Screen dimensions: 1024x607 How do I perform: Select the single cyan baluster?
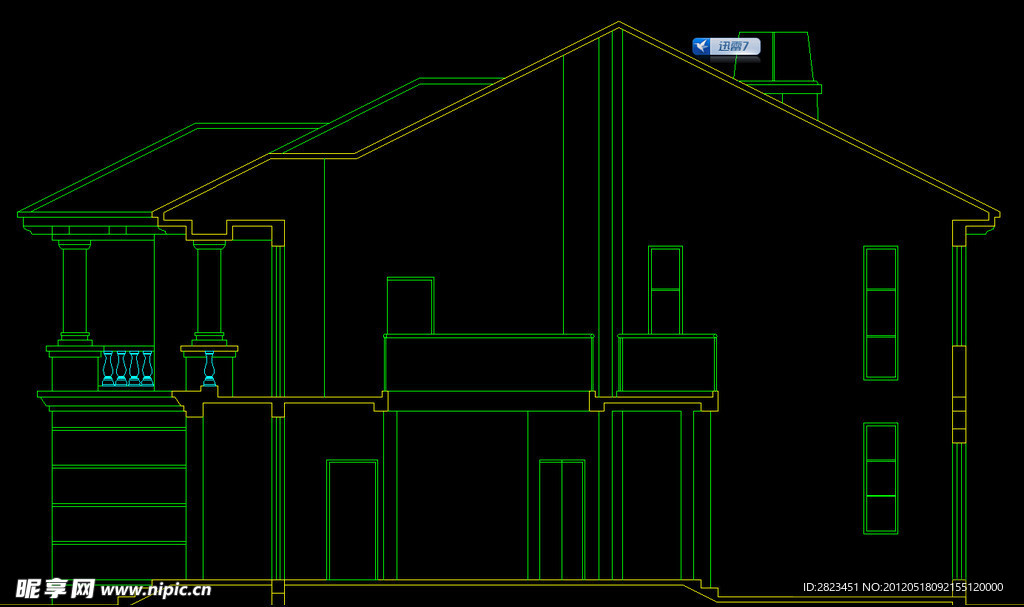coord(210,368)
